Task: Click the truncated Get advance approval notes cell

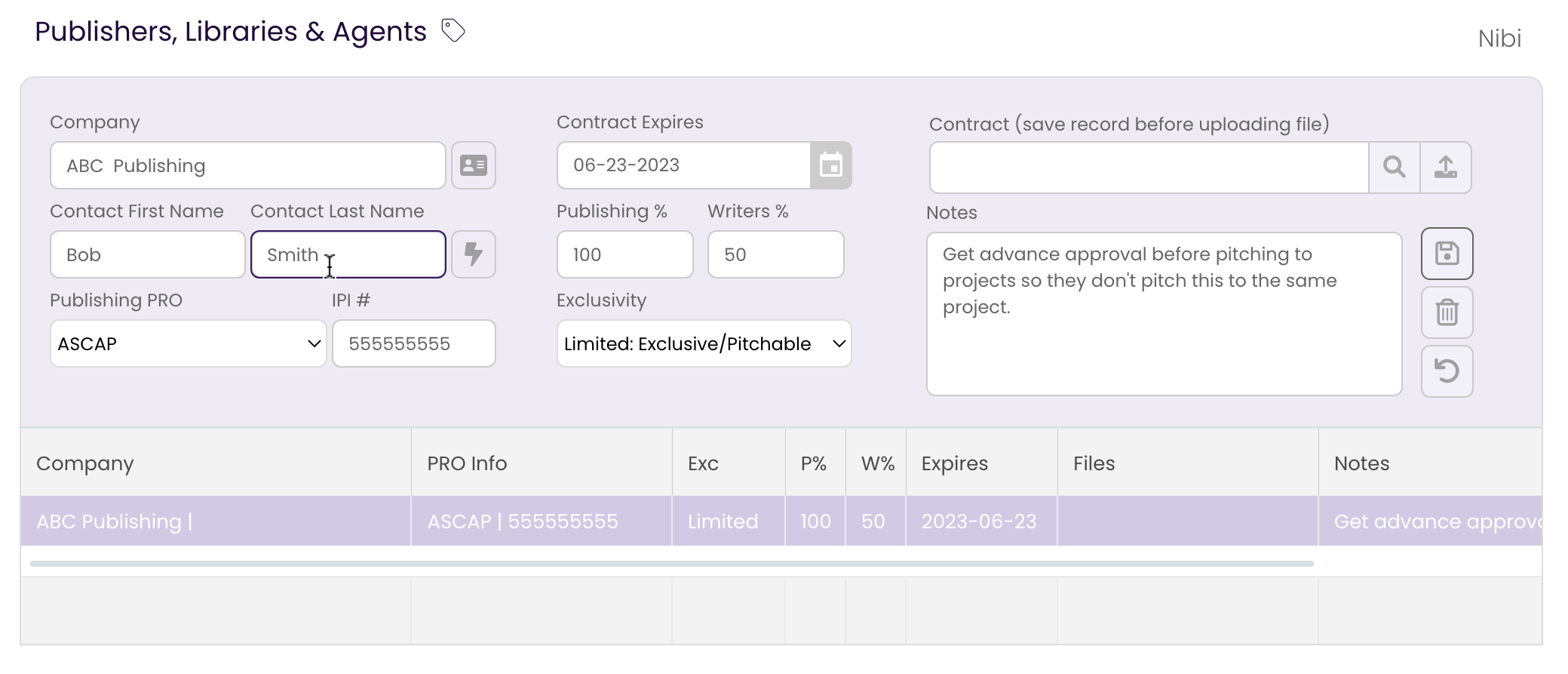Action: point(1430,521)
